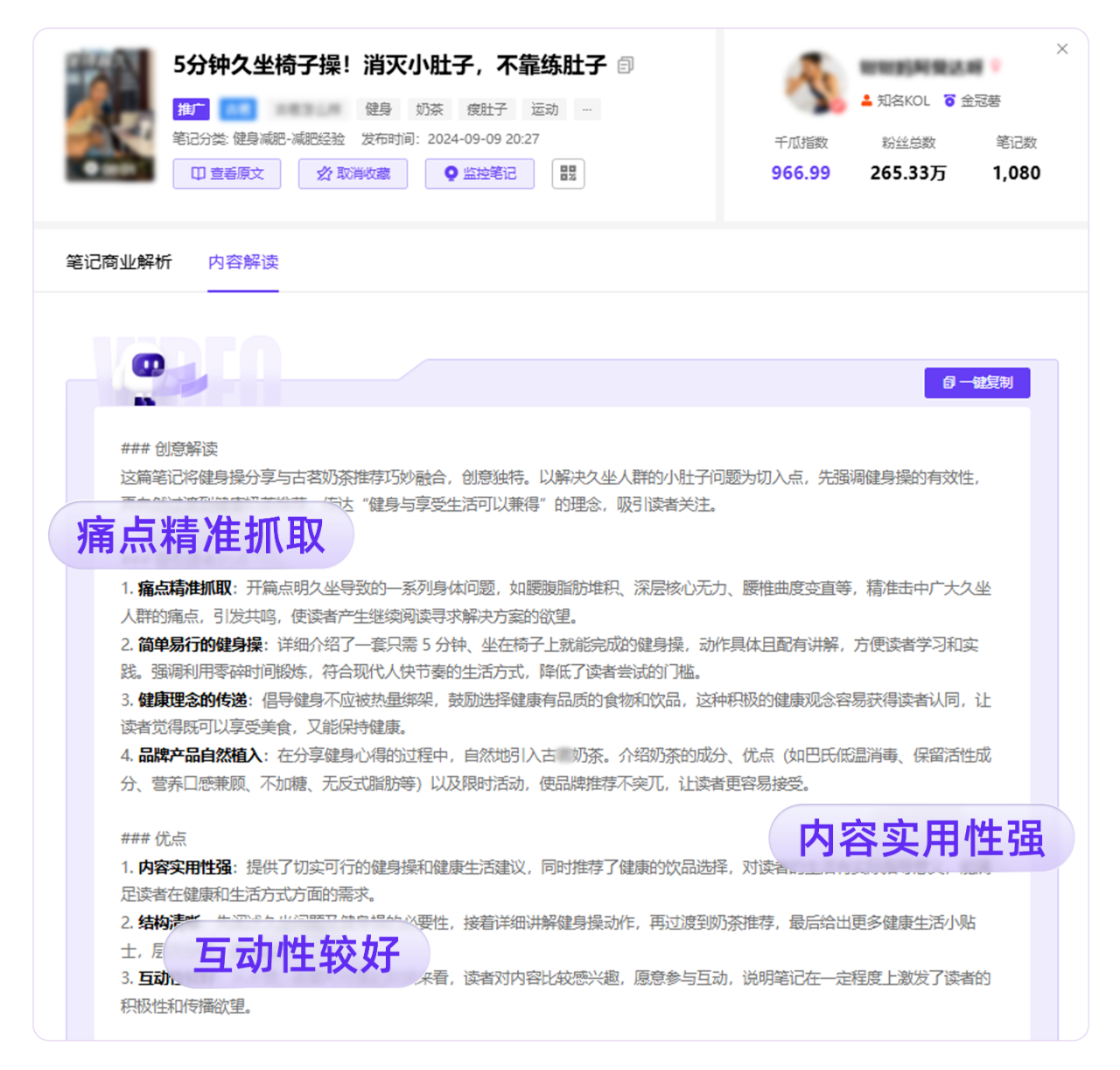Click the 千瓜指数 value 966.99
This screenshot has width=1120, height=1070.
pos(800,173)
